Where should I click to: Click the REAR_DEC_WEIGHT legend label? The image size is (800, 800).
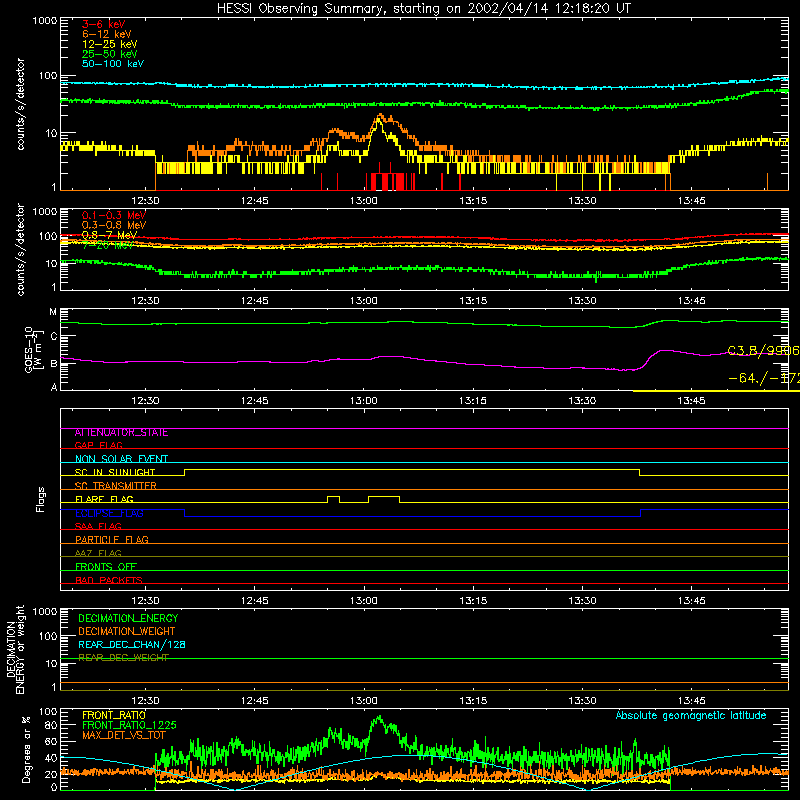pos(123,657)
